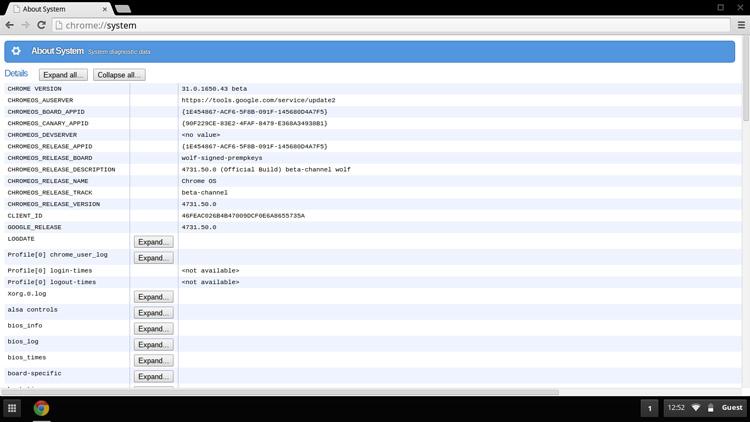Screen dimensions: 750x422
Task: Select the Profile[0] logout-times label
Action: click(x=52, y=282)
